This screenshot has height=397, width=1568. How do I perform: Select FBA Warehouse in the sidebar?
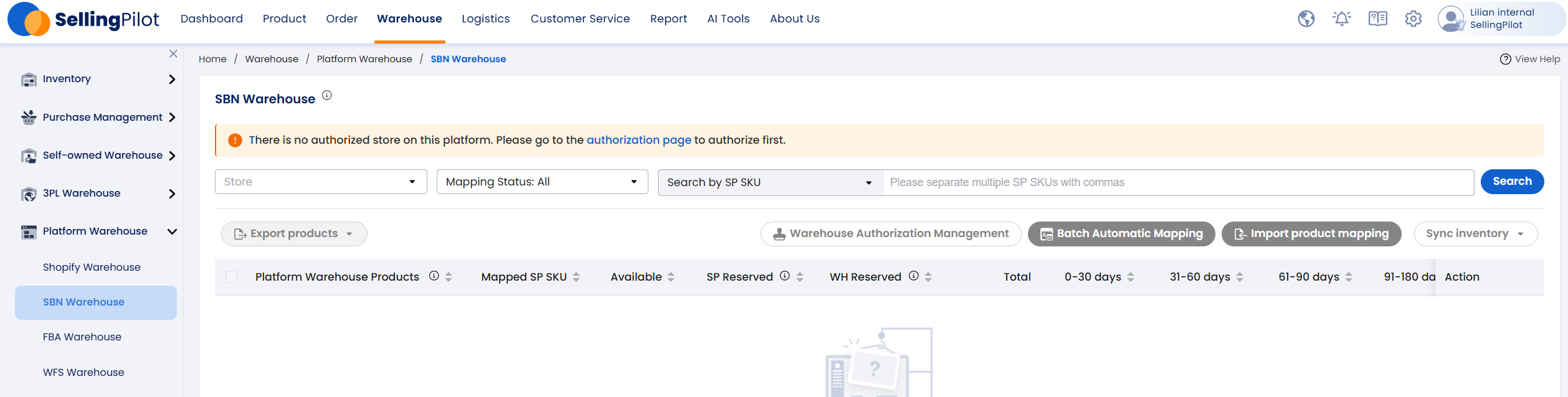[82, 337]
